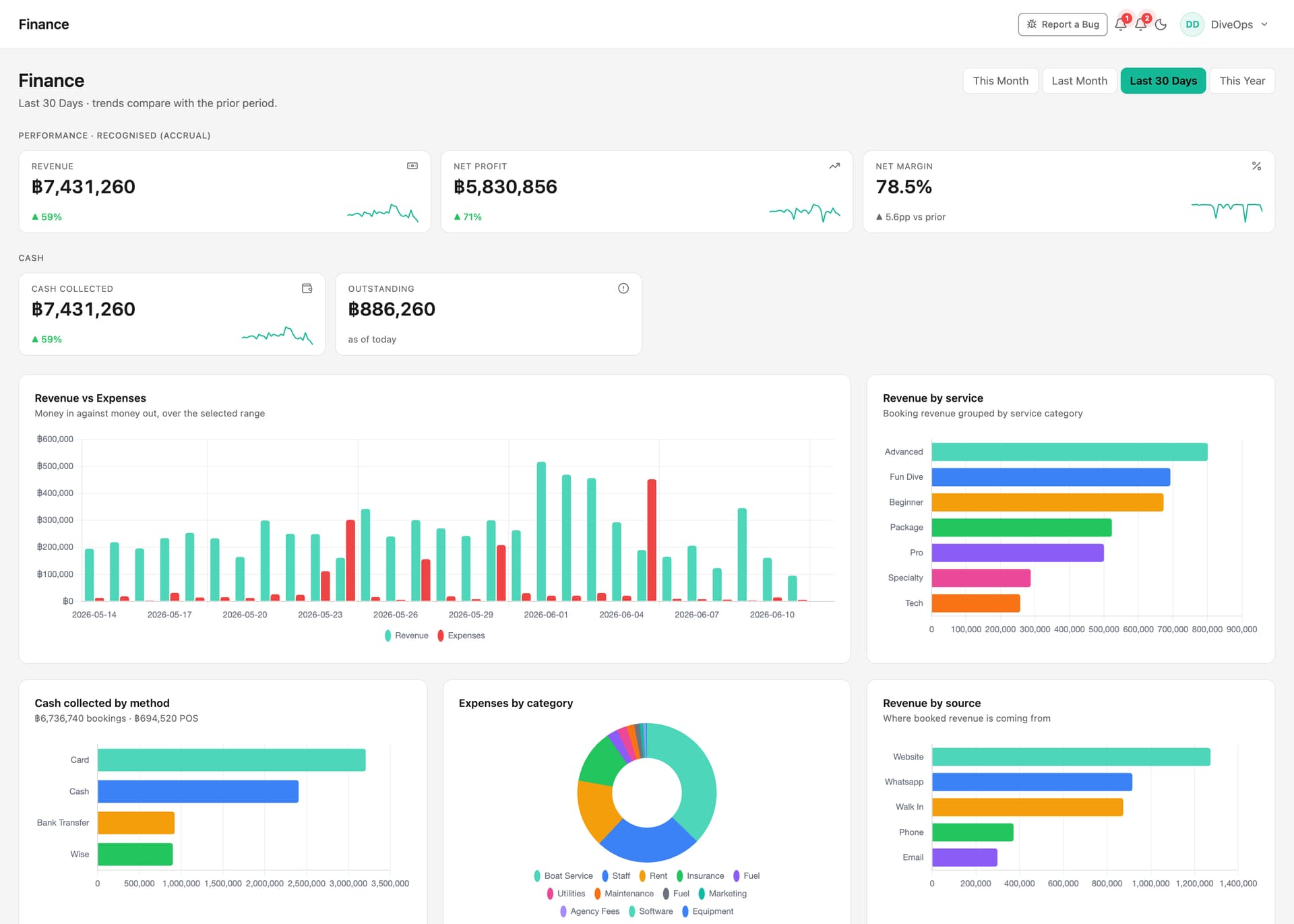The height and width of the screenshot is (924, 1294).
Task: Click the Fun Dive revenue bar
Action: [x=1051, y=477]
